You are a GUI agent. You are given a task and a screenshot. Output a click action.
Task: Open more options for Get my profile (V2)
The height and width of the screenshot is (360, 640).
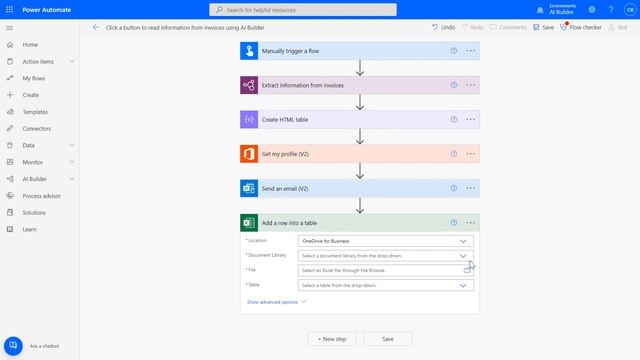(x=471, y=154)
